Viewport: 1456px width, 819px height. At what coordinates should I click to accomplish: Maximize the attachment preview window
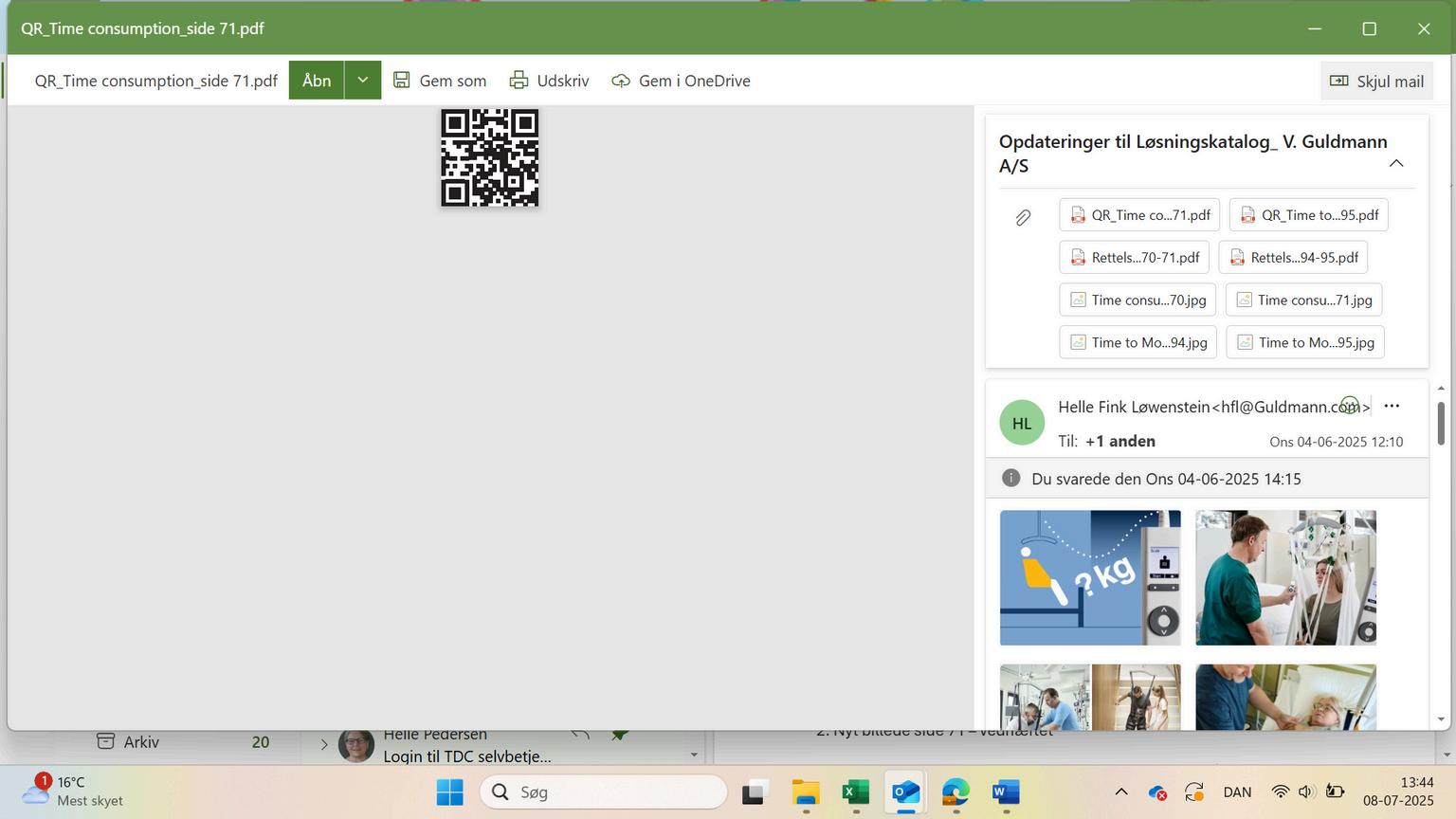1369,28
